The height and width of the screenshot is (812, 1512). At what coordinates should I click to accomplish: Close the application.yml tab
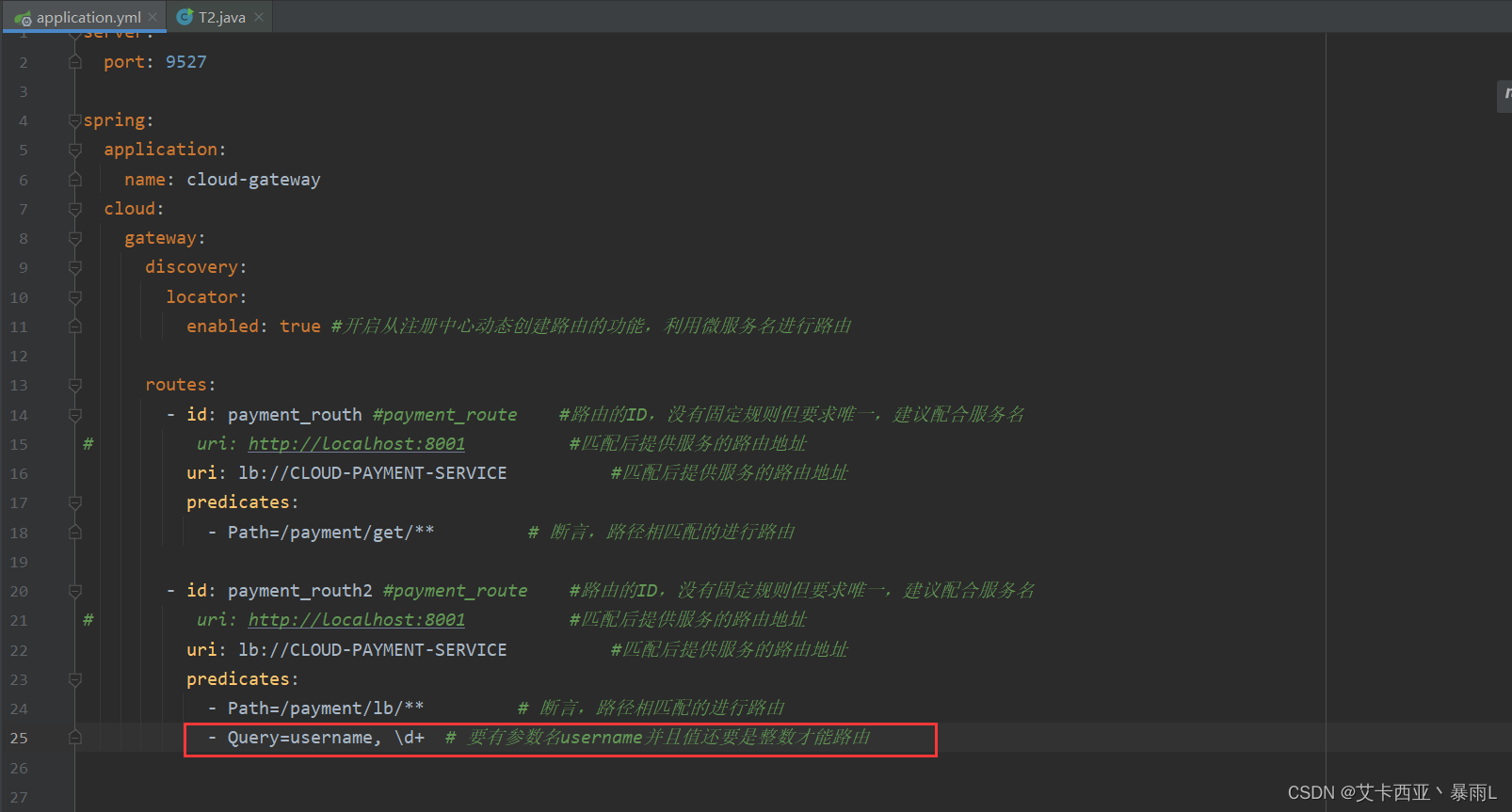tap(153, 17)
